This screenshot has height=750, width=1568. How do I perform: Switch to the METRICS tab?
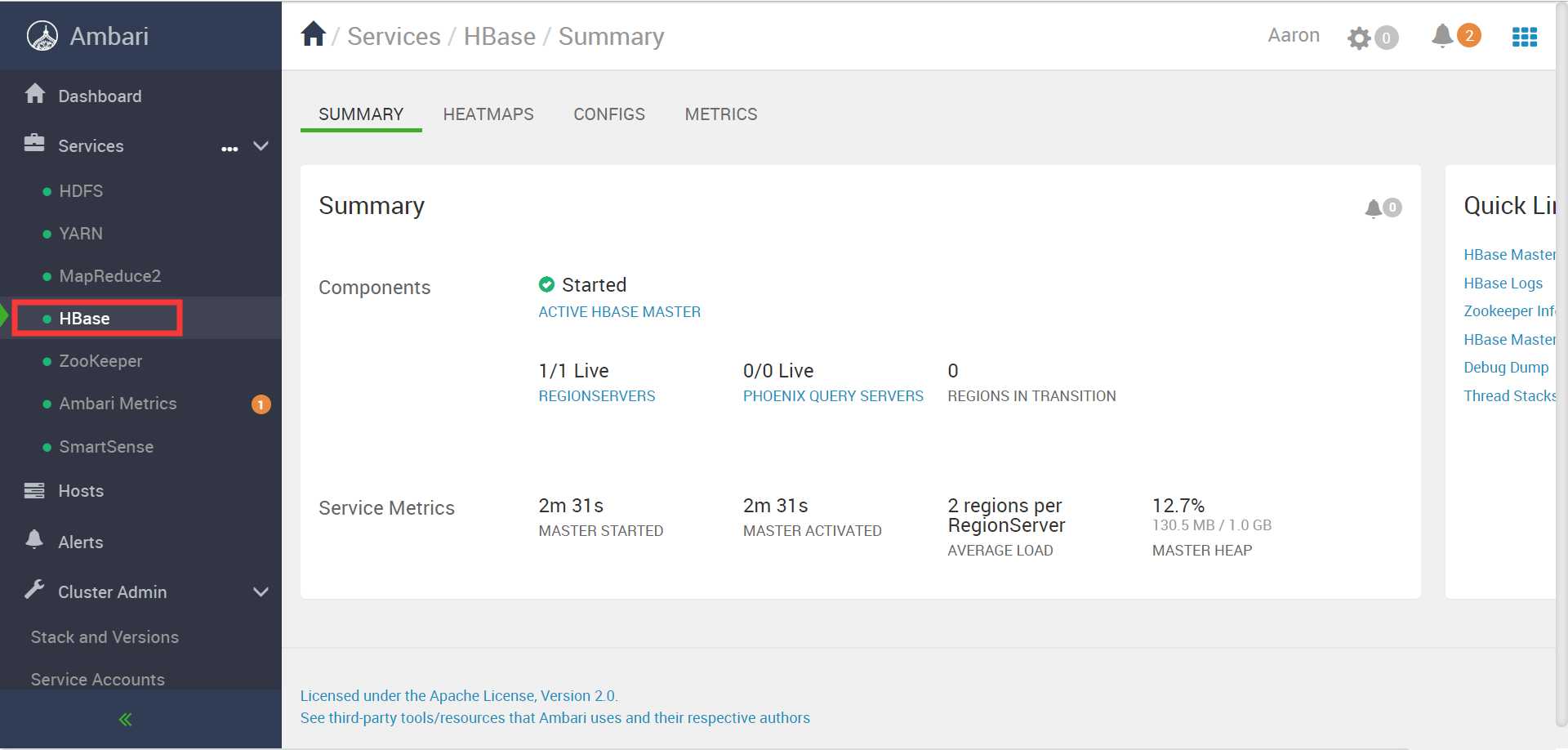(x=721, y=114)
